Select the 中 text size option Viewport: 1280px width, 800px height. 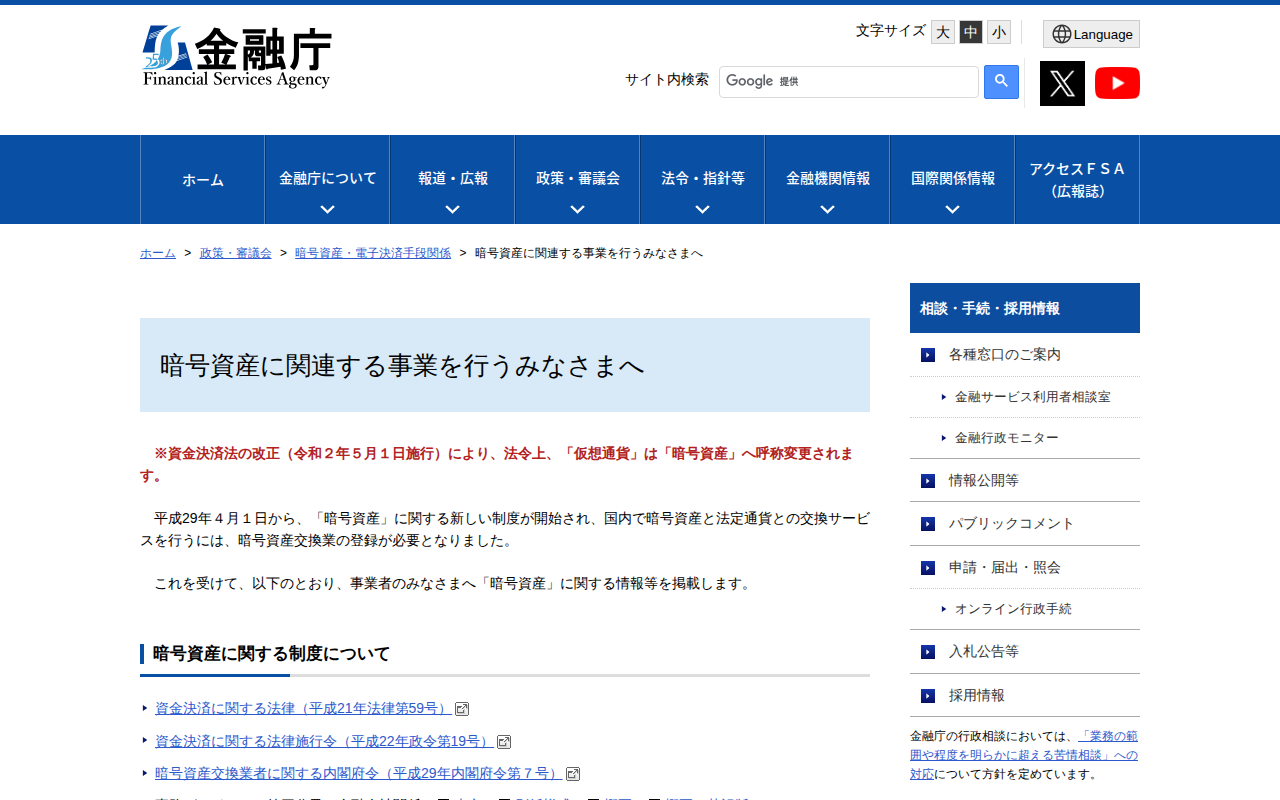click(969, 32)
